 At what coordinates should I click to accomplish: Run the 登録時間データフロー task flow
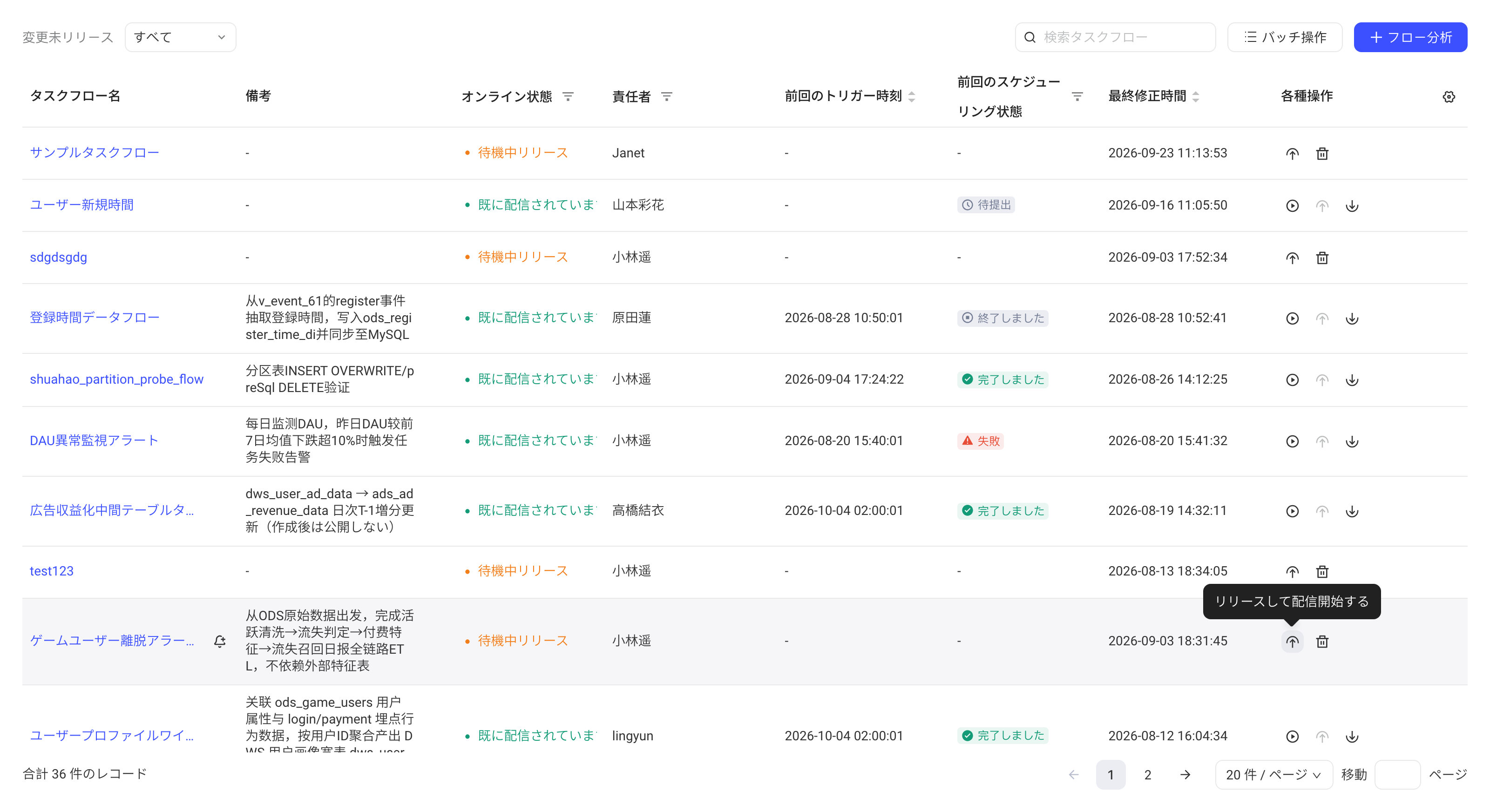(1292, 318)
